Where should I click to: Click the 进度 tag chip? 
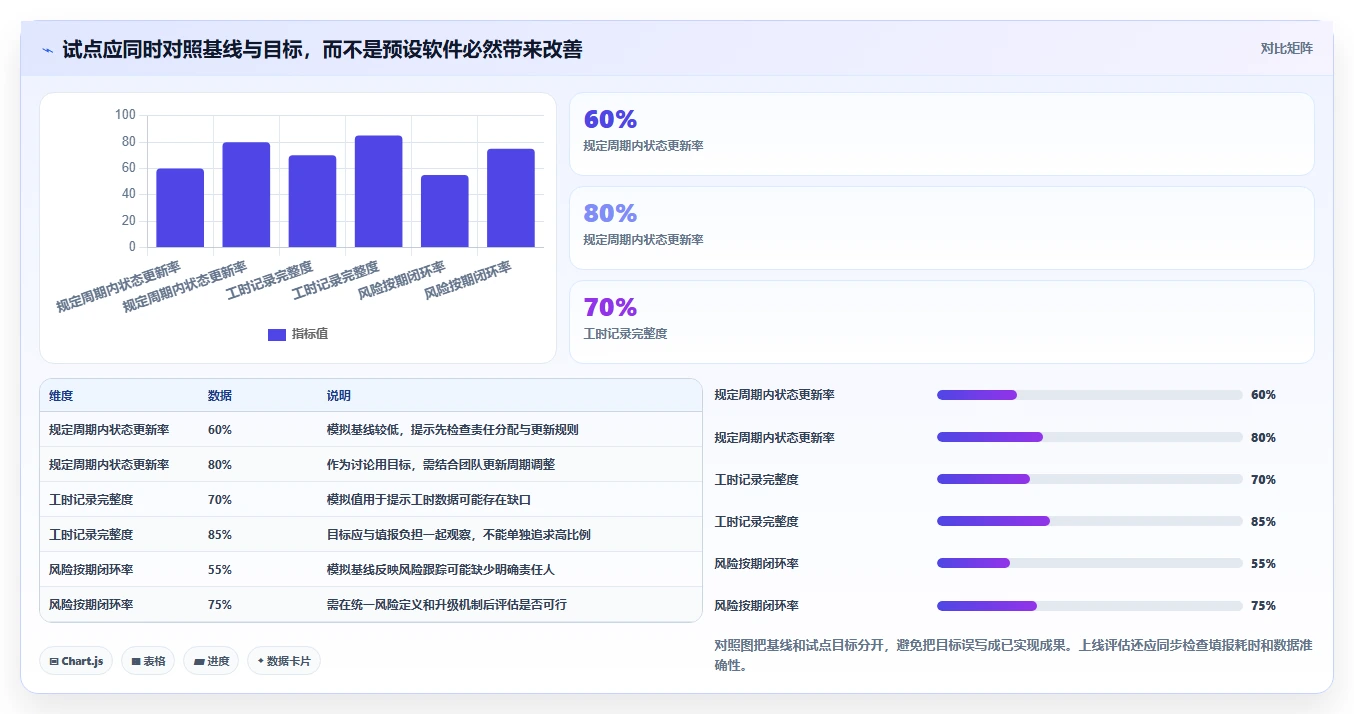coord(211,661)
